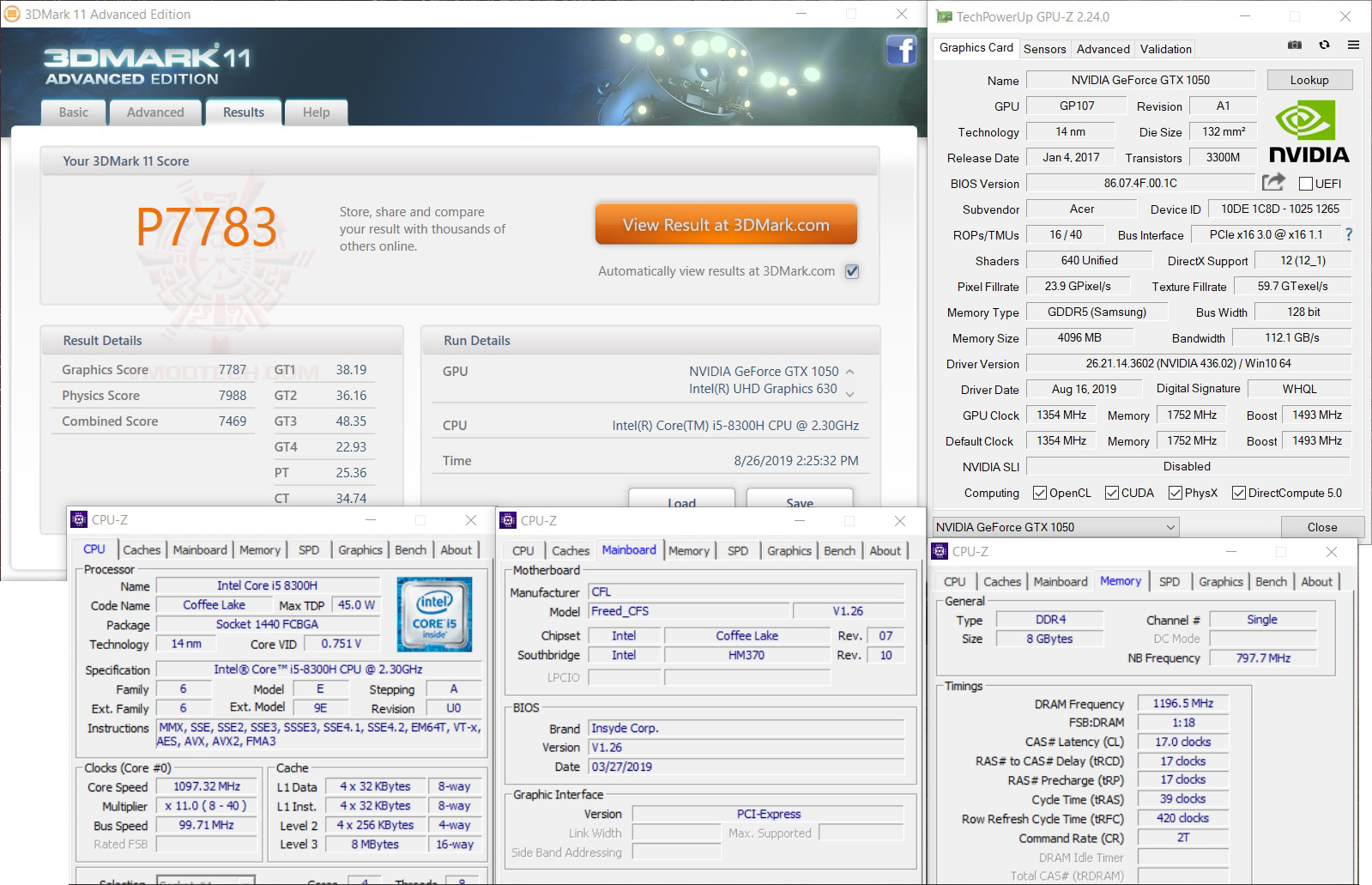
Task: Click the CAS# Latency 17.0 clocks value
Action: point(1183,742)
